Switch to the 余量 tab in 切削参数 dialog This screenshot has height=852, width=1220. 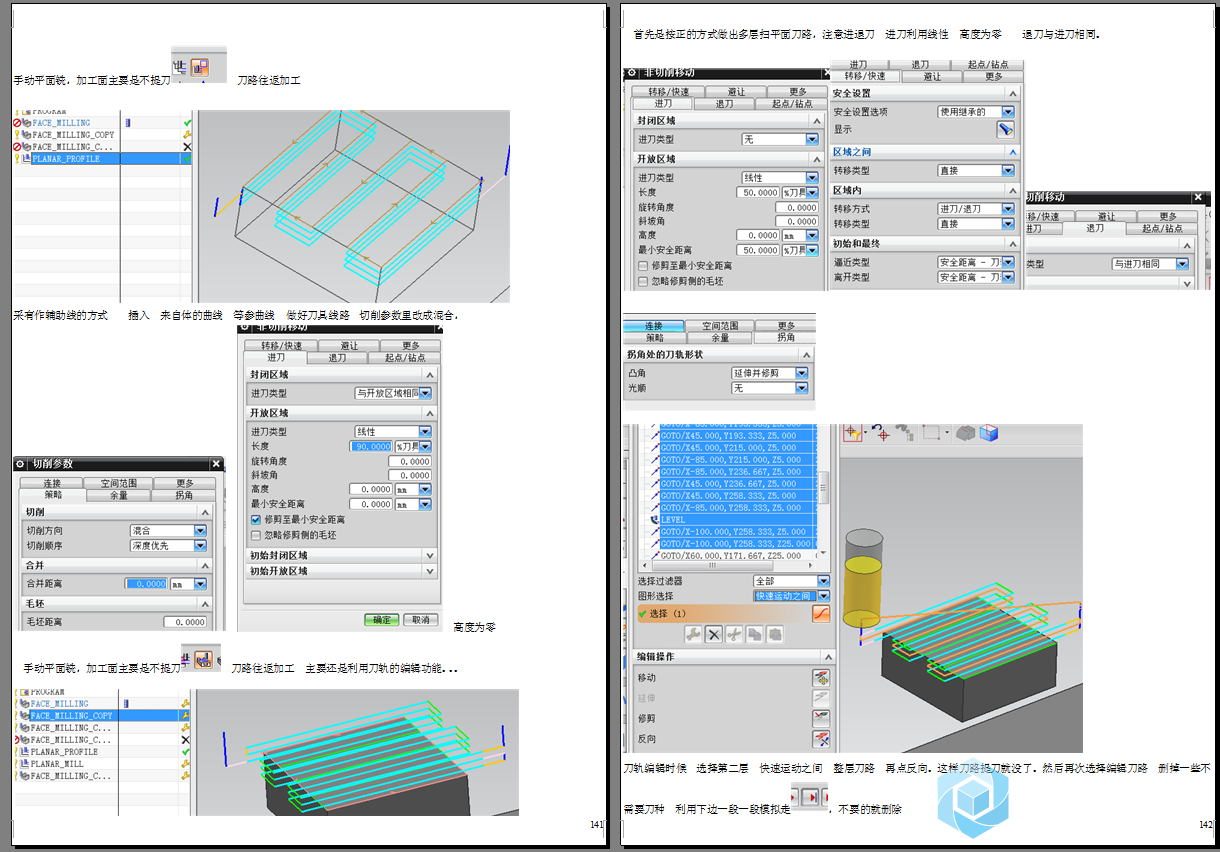tap(119, 495)
